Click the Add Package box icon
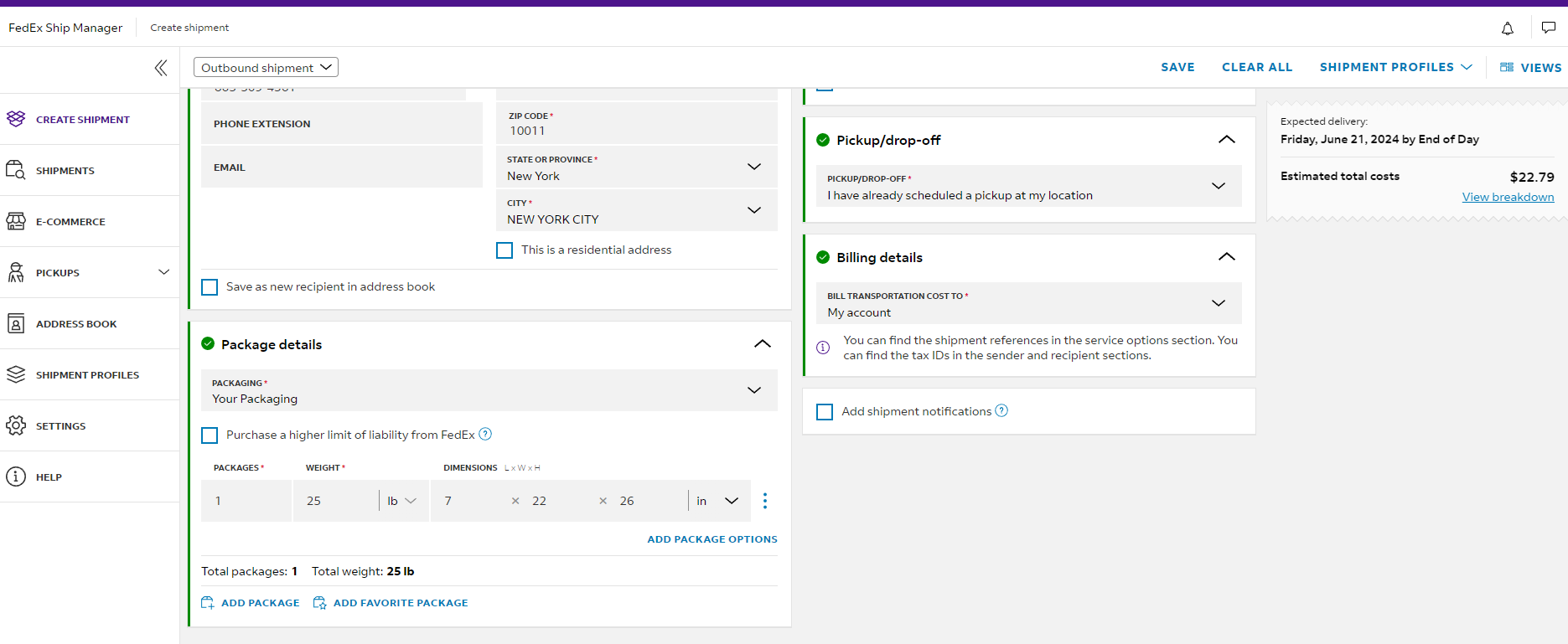 [208, 603]
